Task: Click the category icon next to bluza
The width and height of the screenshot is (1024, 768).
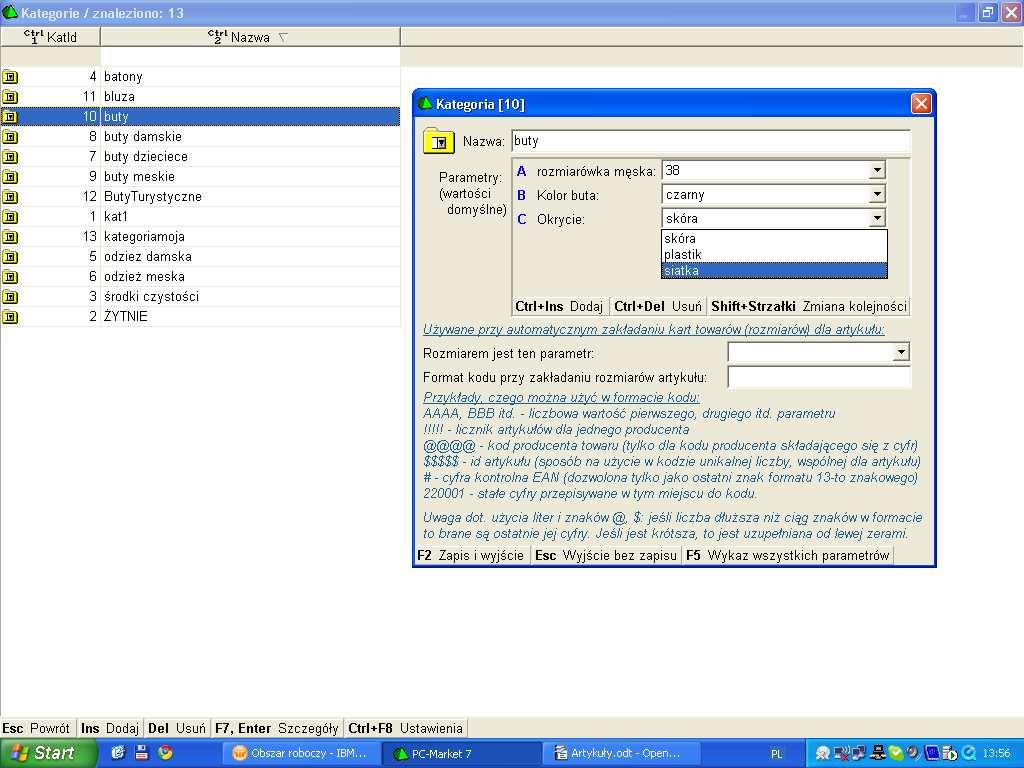Action: pyautogui.click(x=10, y=97)
